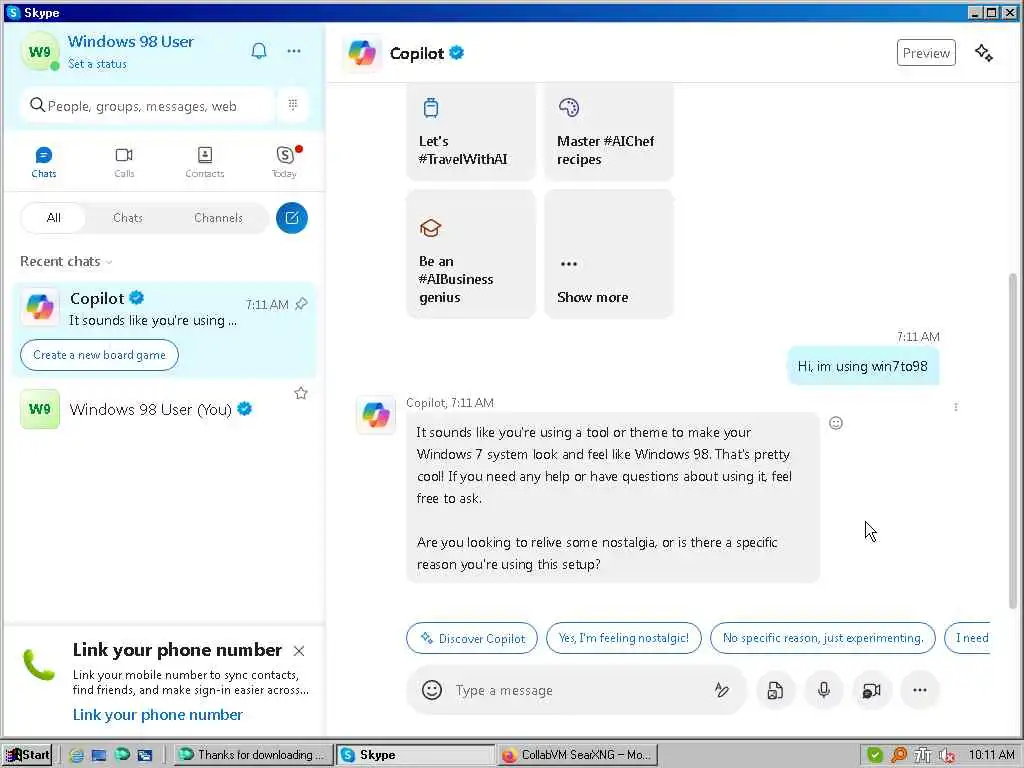Click the Link your phone number link
Viewport: 1024px width, 768px height.
pos(157,714)
